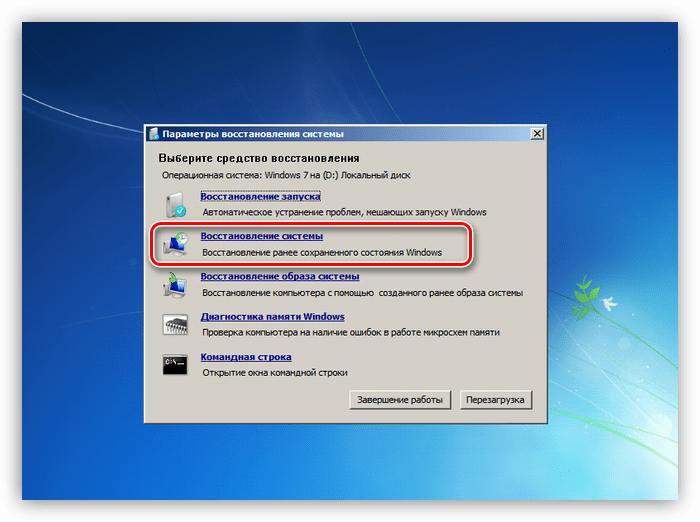This screenshot has height=522, width=700.
Task: Open the Командная строка link
Action: click(246, 357)
